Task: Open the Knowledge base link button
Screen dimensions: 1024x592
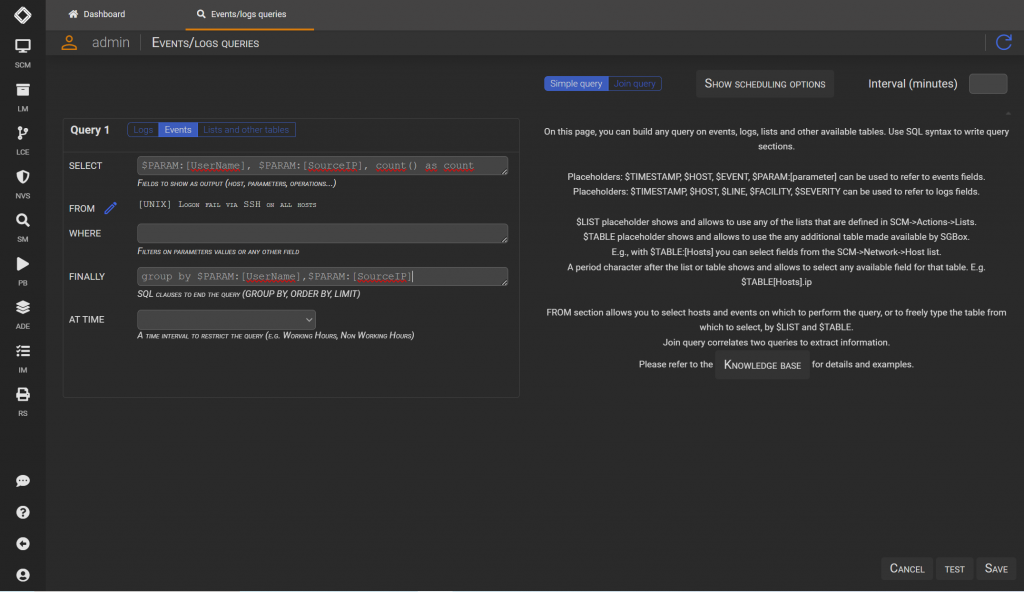Action: click(762, 365)
